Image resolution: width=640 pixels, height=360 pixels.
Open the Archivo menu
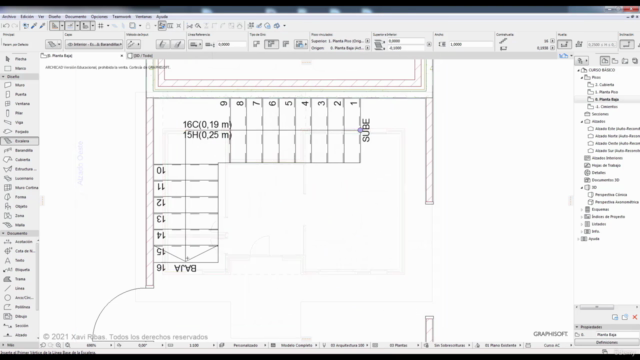click(x=9, y=17)
